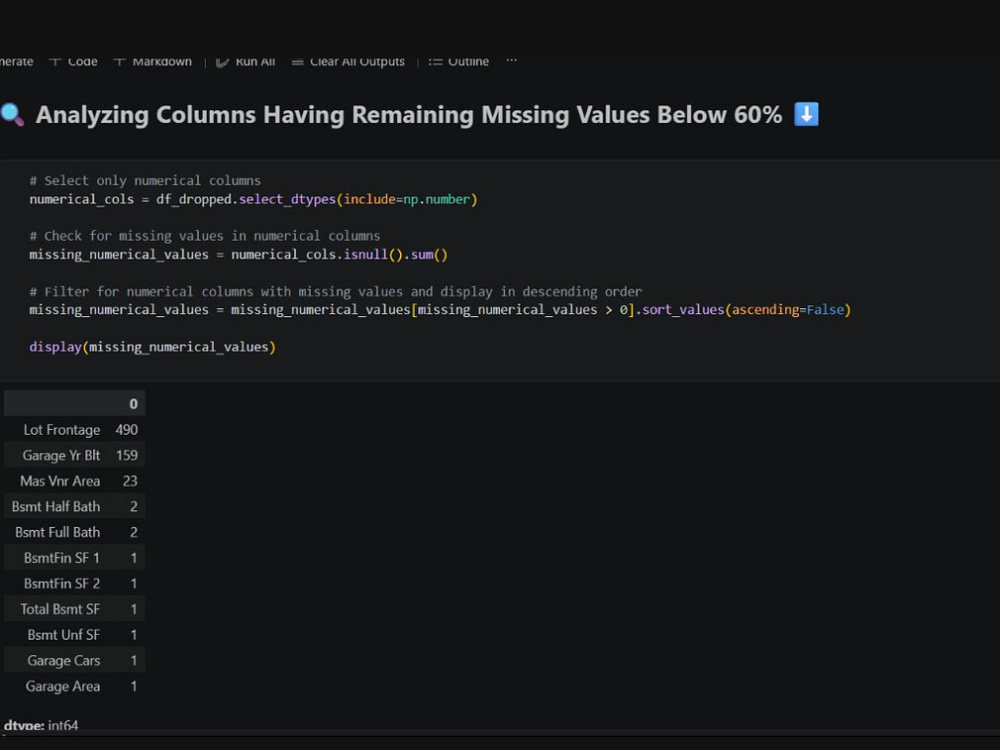Click the display(missing_numerical_values) line
Viewport: 1000px width, 750px height.
point(152,347)
